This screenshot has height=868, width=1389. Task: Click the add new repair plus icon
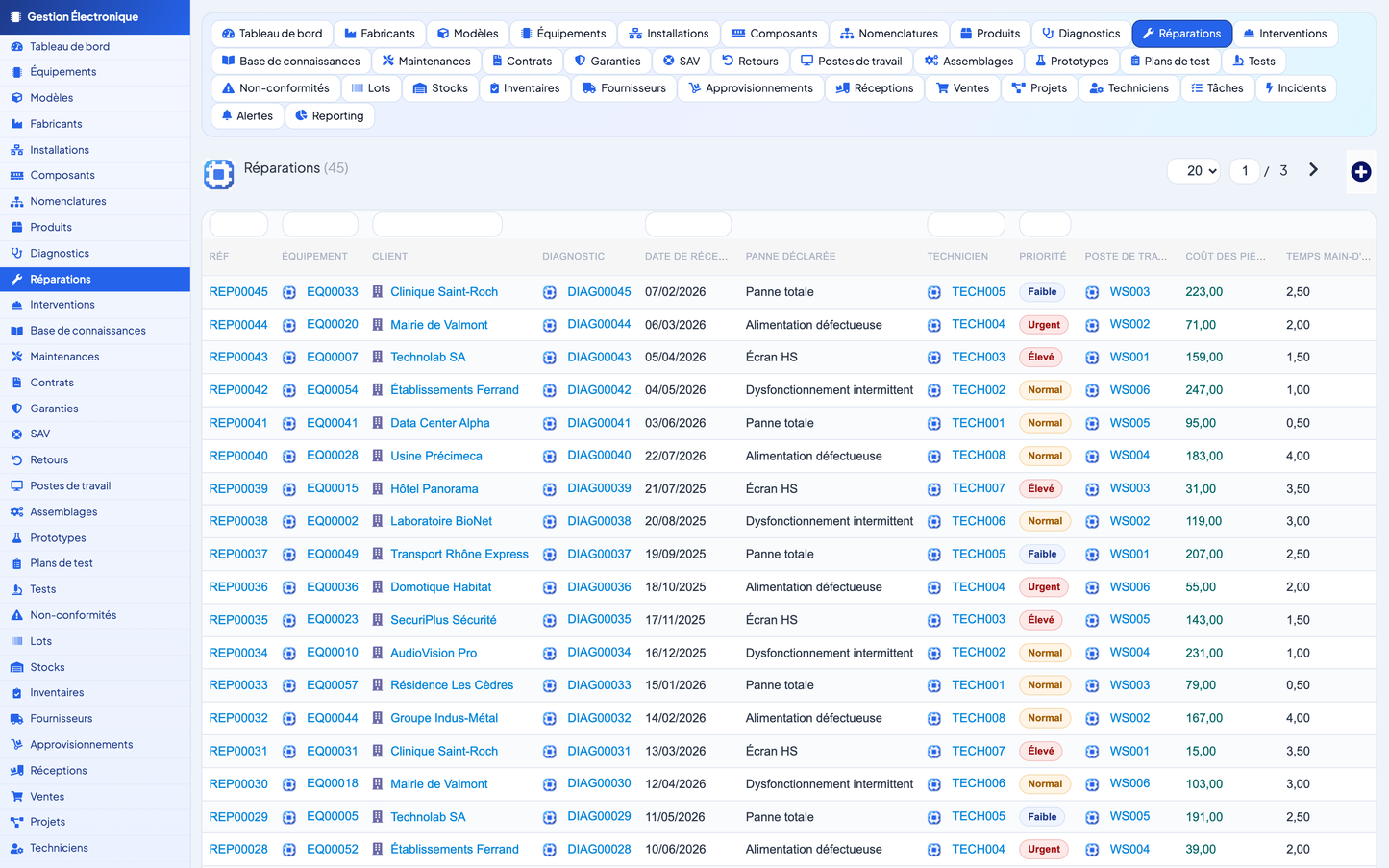[1360, 172]
